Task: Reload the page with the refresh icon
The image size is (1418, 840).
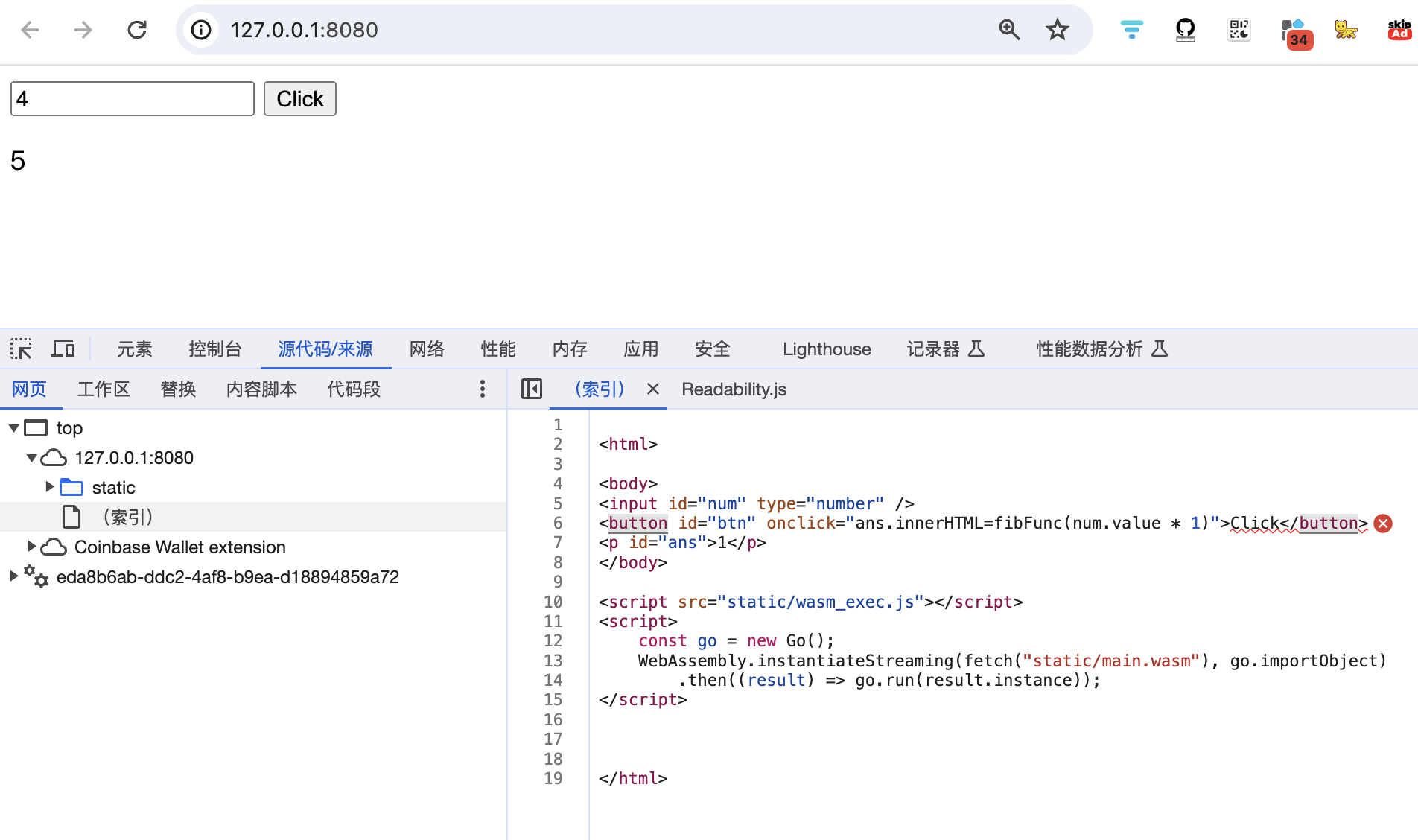Action: pyautogui.click(x=137, y=30)
